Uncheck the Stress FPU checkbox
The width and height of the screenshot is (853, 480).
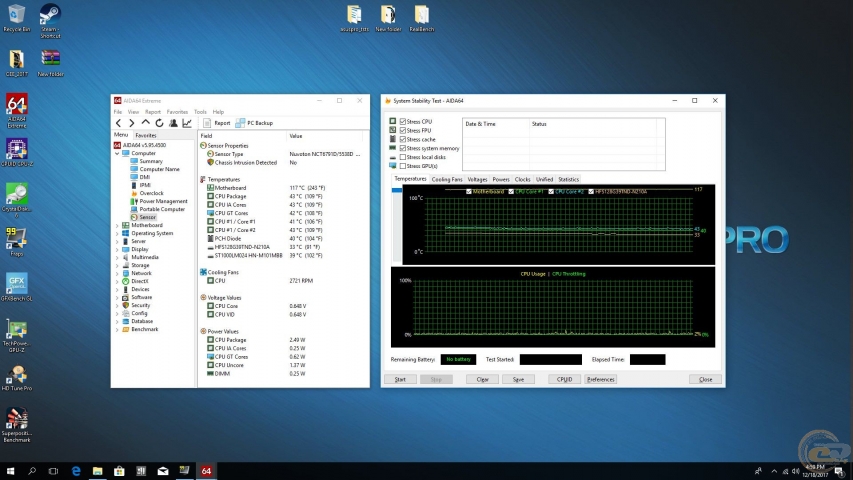[x=403, y=131]
